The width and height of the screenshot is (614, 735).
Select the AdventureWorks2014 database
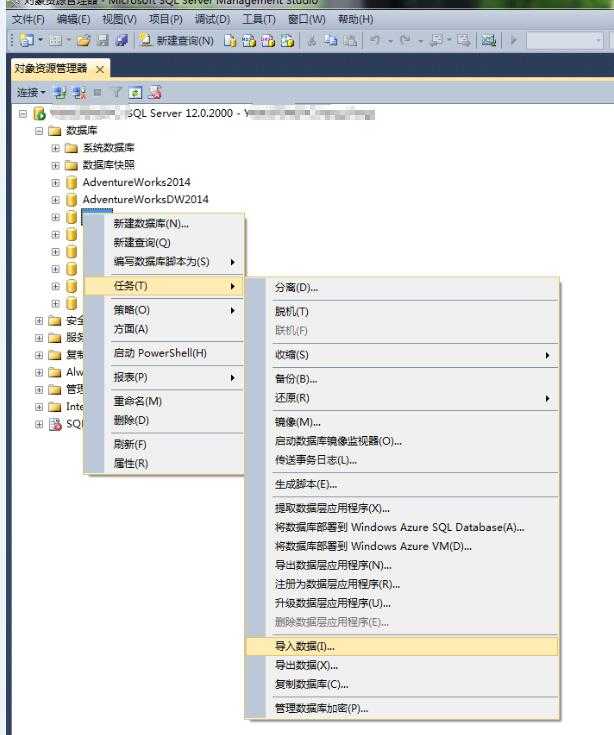136,182
